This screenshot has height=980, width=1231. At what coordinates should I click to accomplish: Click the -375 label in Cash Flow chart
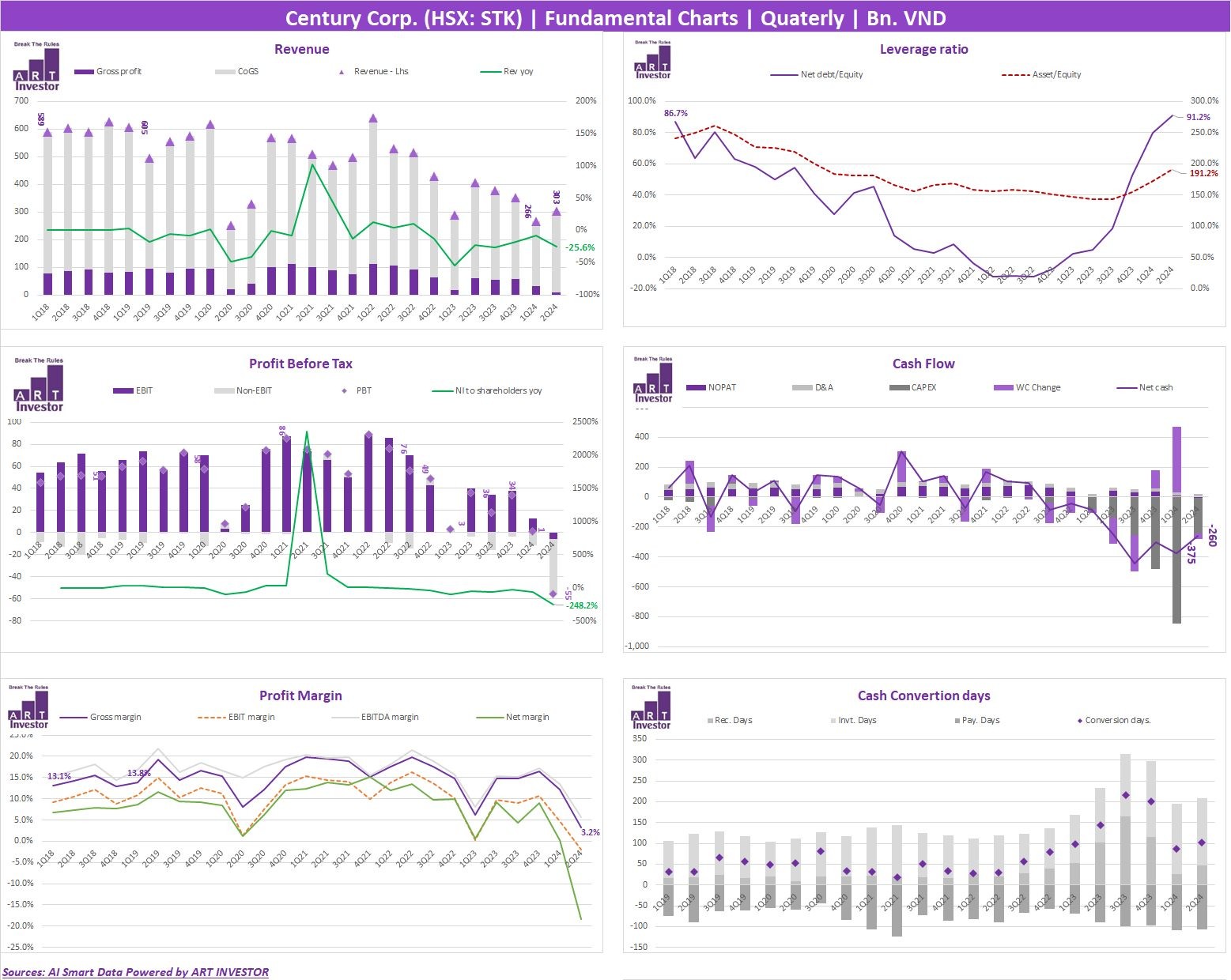[1191, 553]
